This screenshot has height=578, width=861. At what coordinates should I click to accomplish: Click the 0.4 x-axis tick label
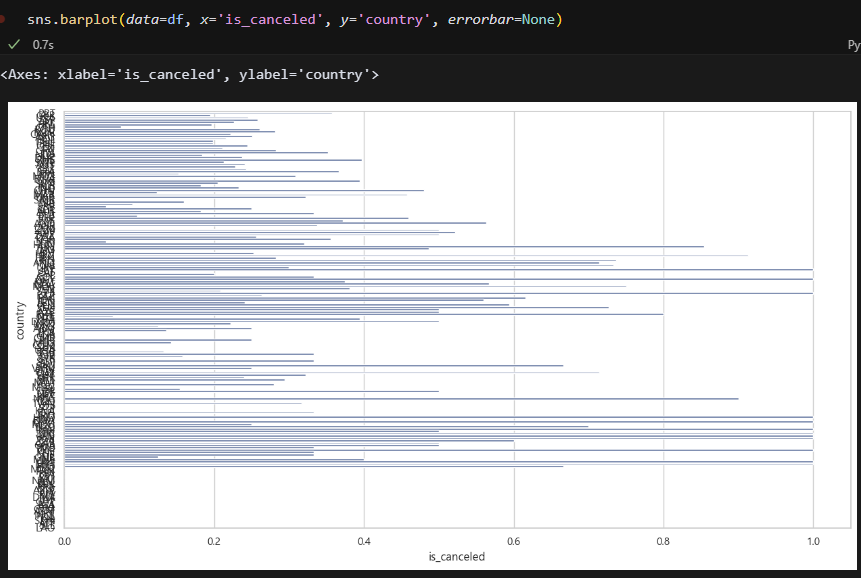364,541
